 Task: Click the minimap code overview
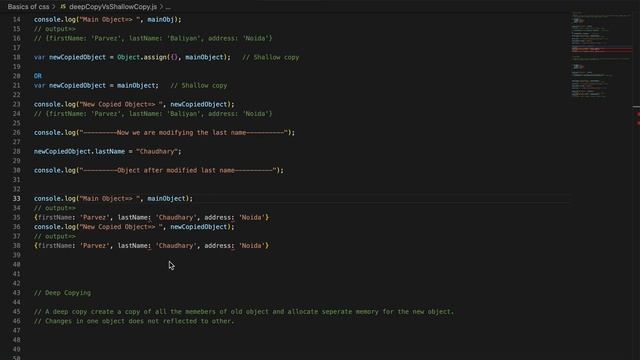click(601, 55)
